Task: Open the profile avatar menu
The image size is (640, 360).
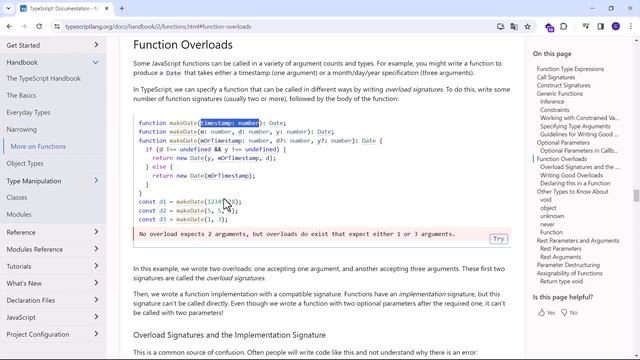Action: pyautogui.click(x=616, y=27)
